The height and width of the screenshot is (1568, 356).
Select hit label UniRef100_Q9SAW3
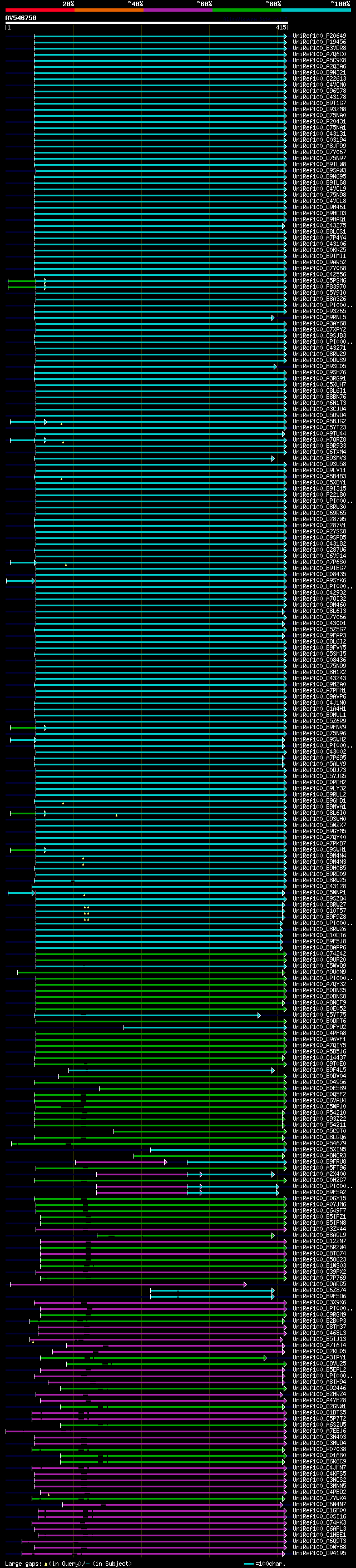pyautogui.click(x=319, y=170)
